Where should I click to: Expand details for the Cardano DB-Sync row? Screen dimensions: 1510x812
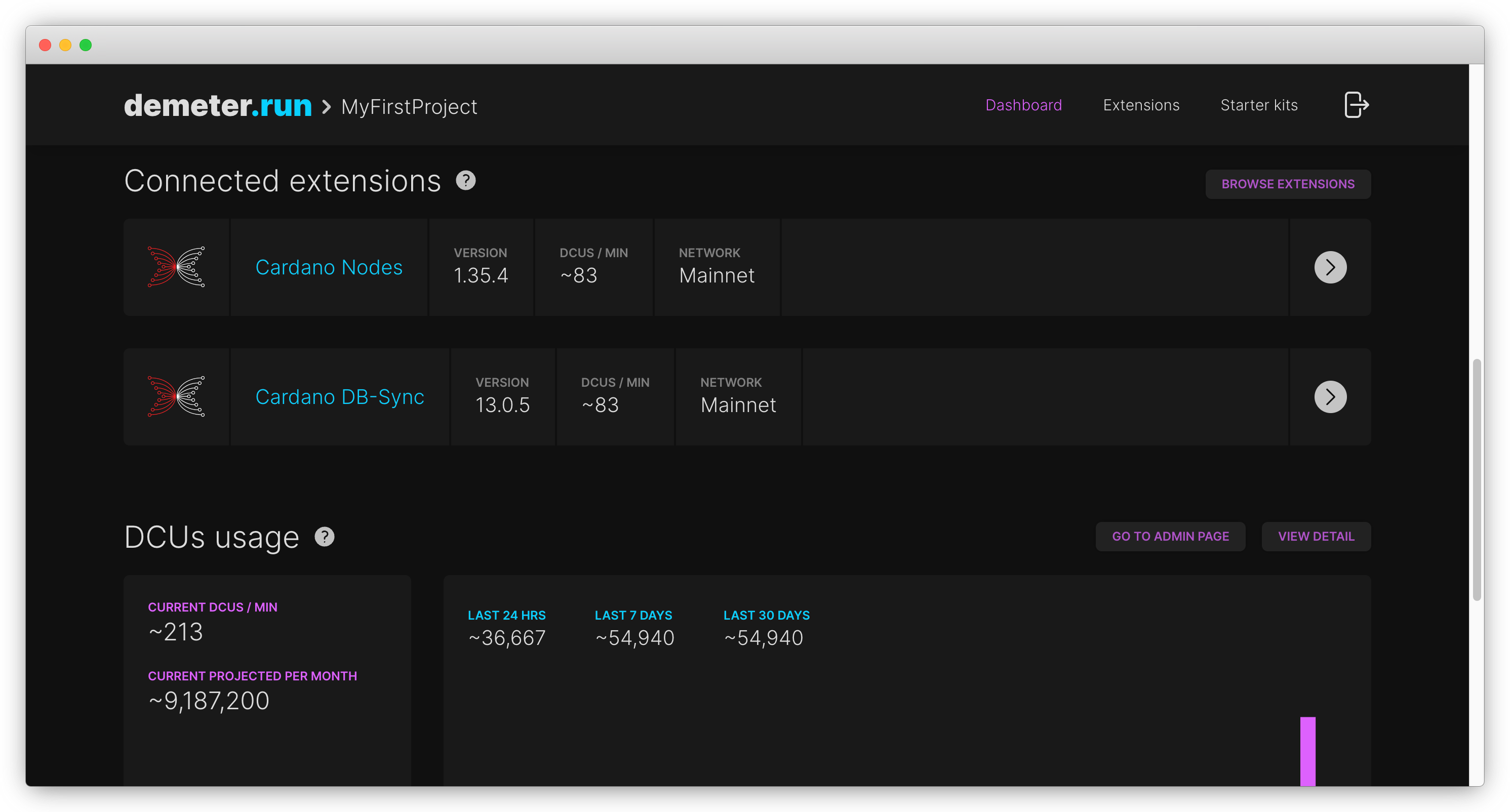pyautogui.click(x=1331, y=396)
